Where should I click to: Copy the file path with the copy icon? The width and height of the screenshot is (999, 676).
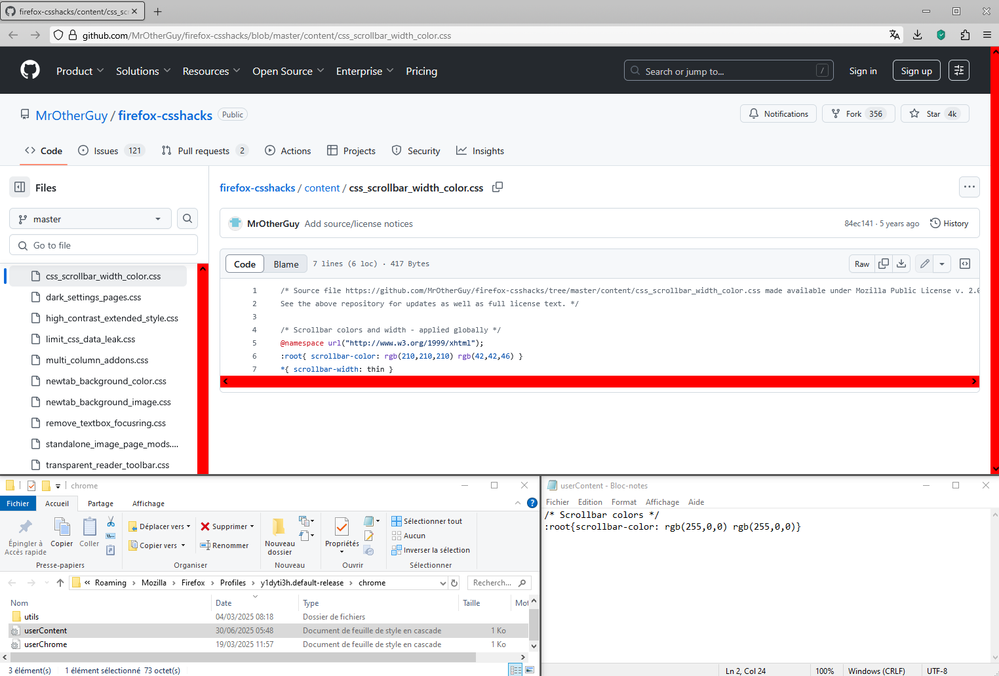(x=498, y=187)
